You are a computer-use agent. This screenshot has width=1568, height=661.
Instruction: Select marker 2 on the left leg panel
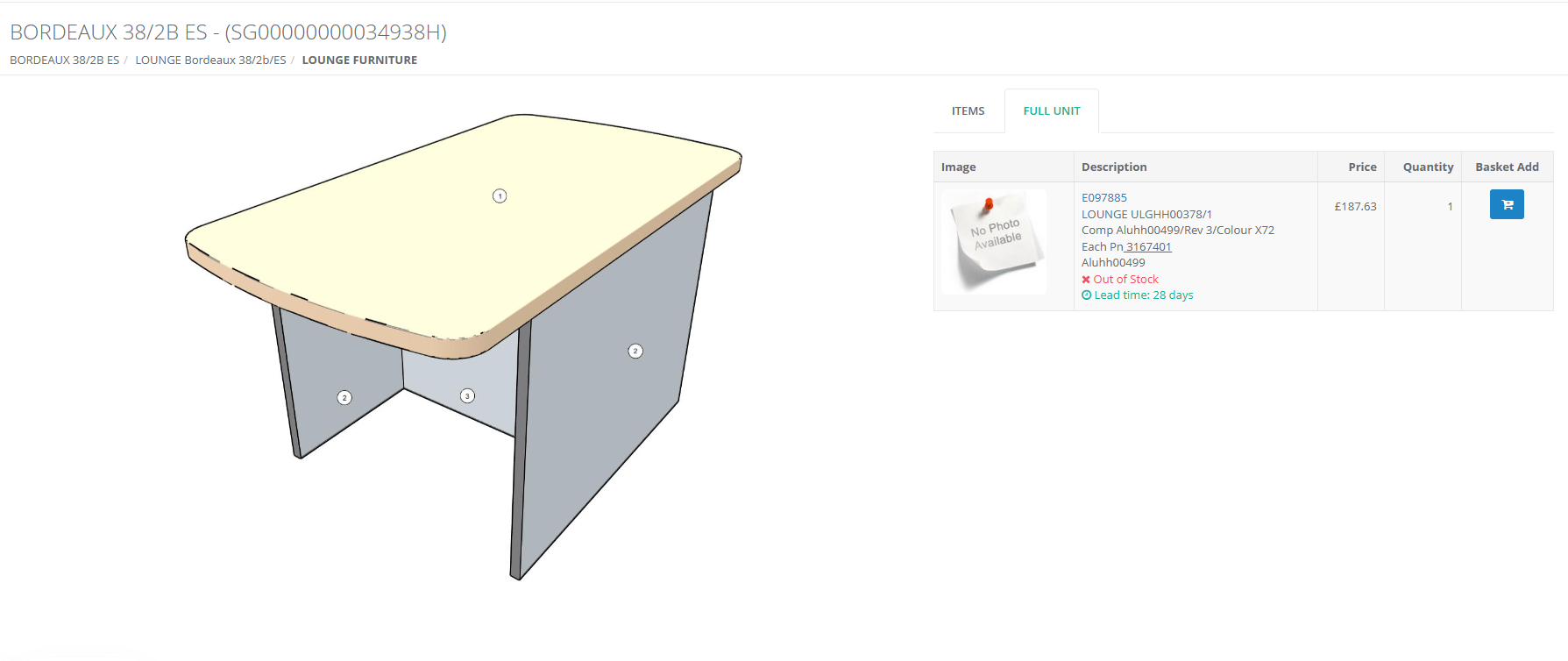344,398
